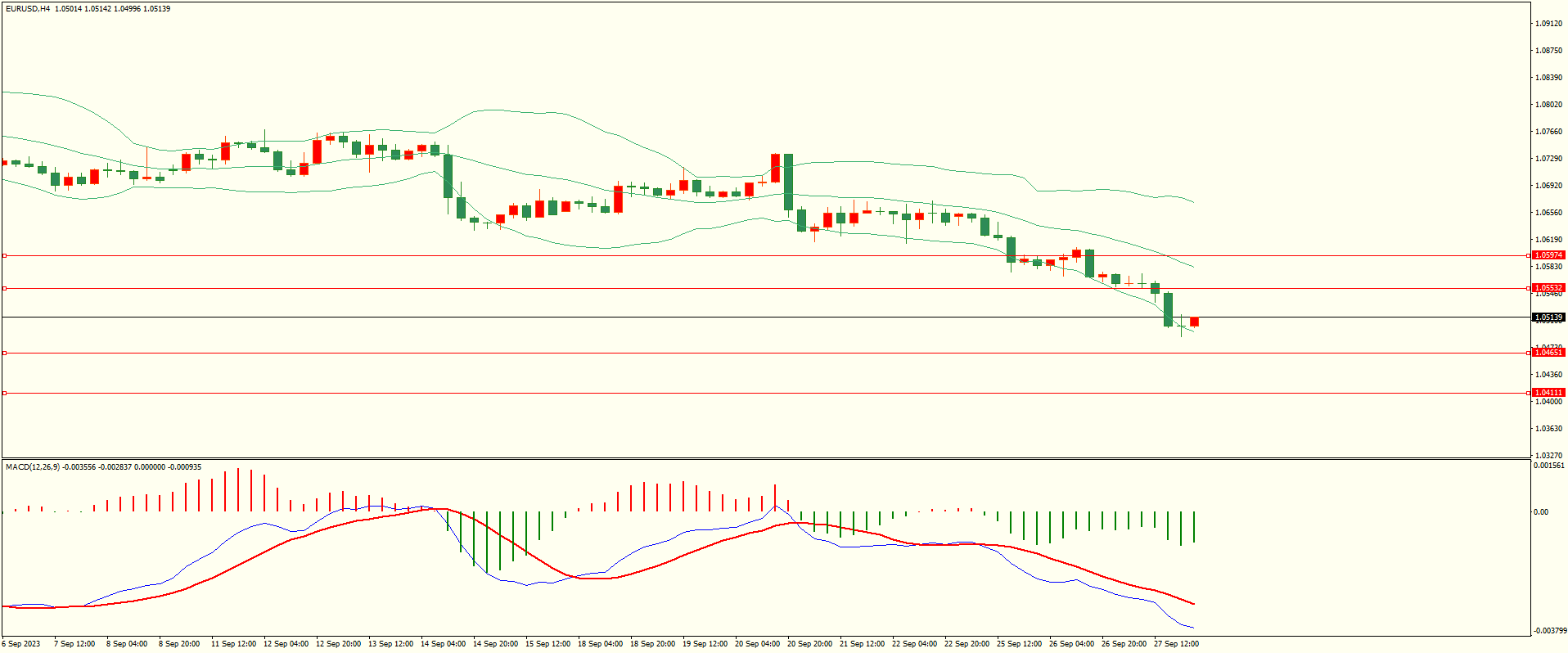Select the 20 Sep 20:00 time label

tap(809, 644)
